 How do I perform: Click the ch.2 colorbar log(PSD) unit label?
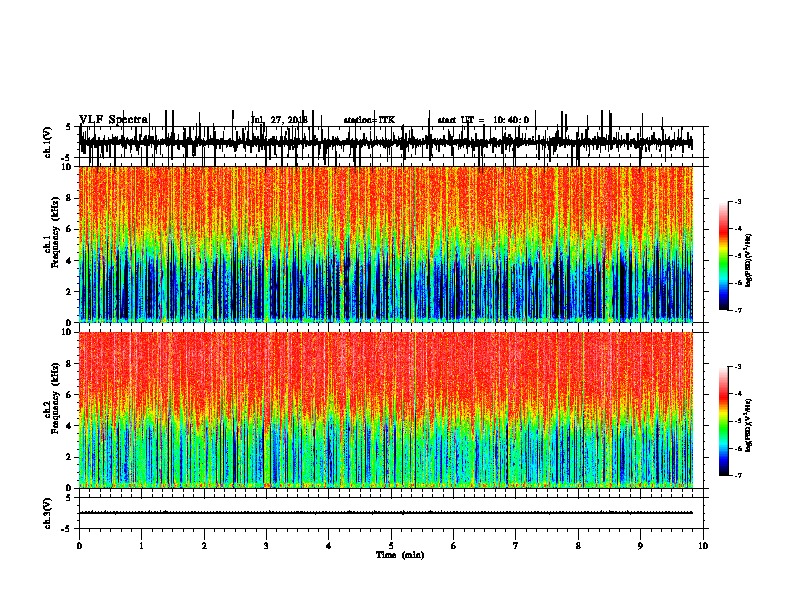(x=748, y=425)
